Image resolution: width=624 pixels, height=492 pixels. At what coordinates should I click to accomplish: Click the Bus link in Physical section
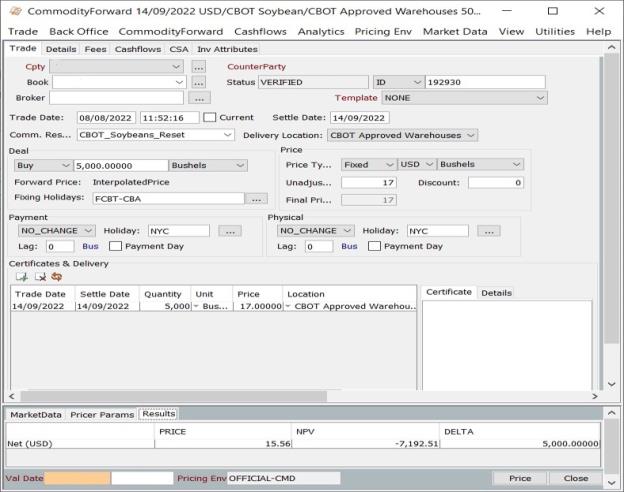(349, 246)
